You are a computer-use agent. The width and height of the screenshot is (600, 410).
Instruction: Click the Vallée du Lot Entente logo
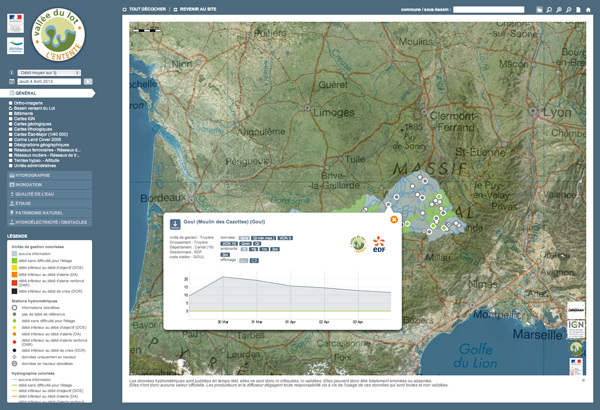coord(58,34)
